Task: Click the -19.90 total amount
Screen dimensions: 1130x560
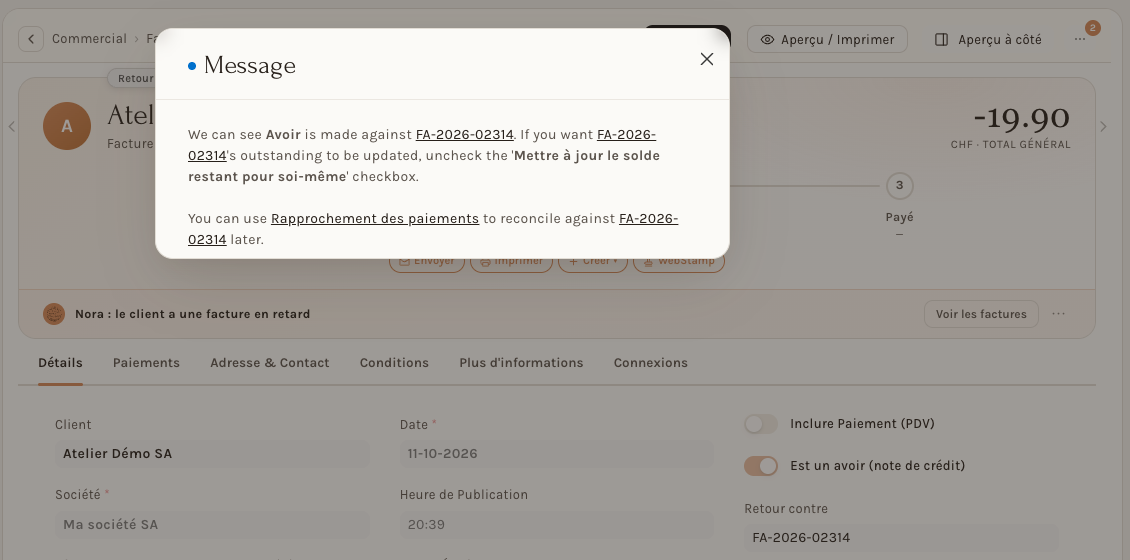Action: click(x=1021, y=117)
